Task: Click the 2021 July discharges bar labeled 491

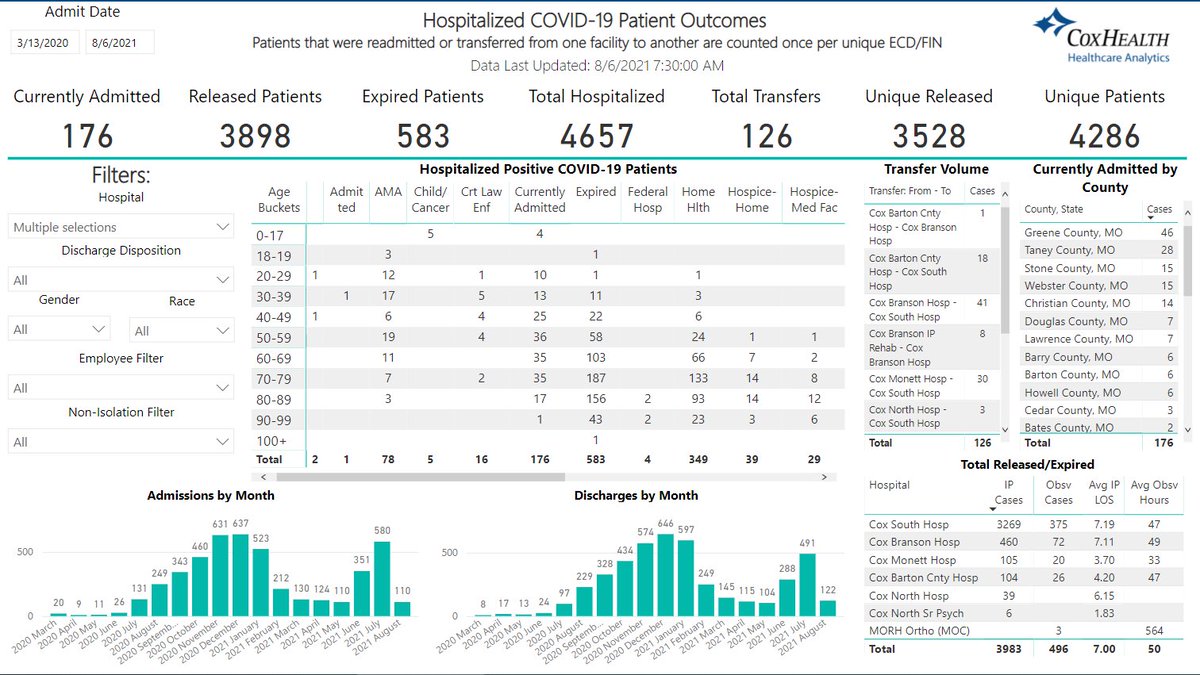Action: point(806,585)
